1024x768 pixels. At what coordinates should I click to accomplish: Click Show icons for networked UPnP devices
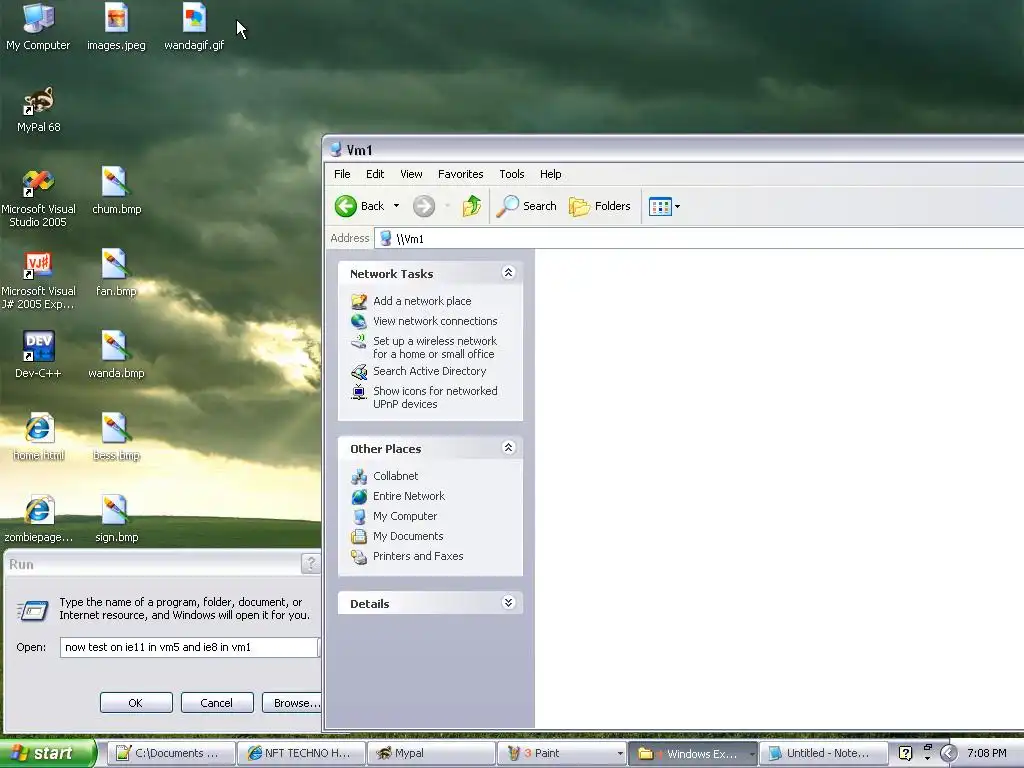[435, 398]
